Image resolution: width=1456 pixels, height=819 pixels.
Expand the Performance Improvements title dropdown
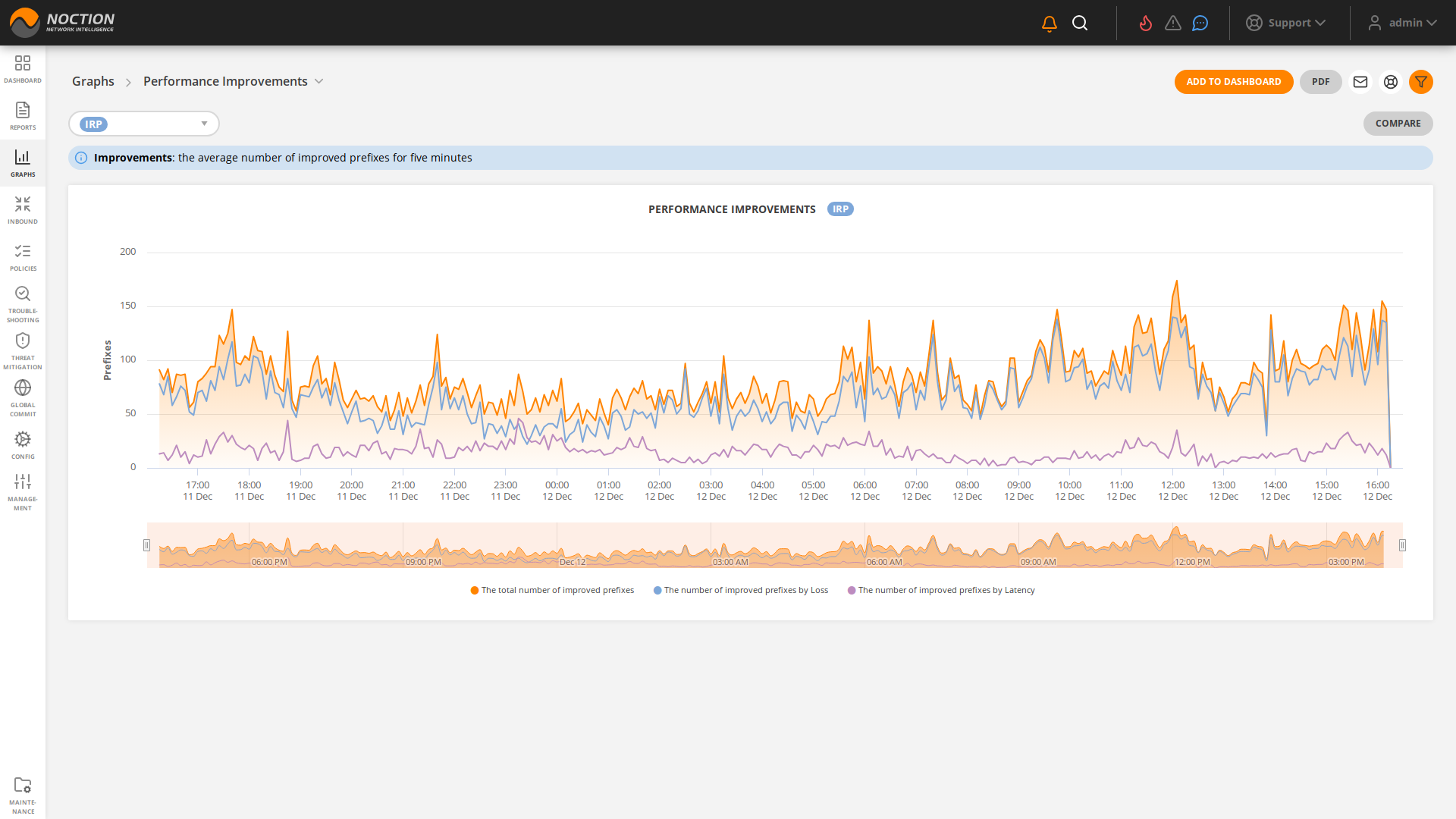(x=318, y=81)
